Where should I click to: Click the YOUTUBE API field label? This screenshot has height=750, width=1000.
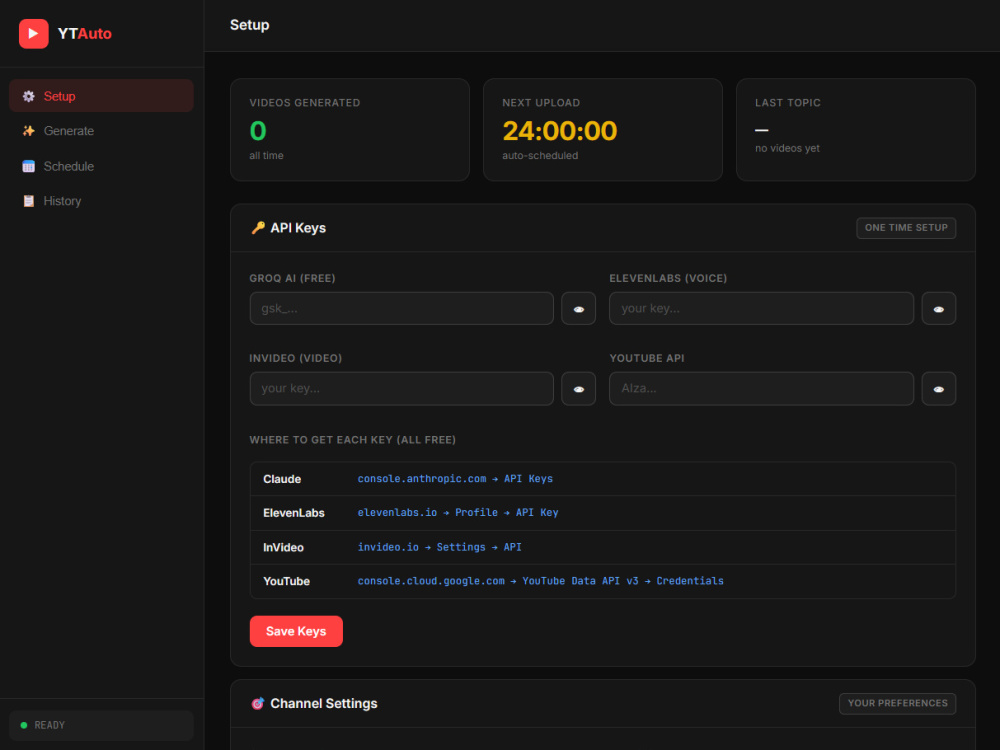[647, 358]
